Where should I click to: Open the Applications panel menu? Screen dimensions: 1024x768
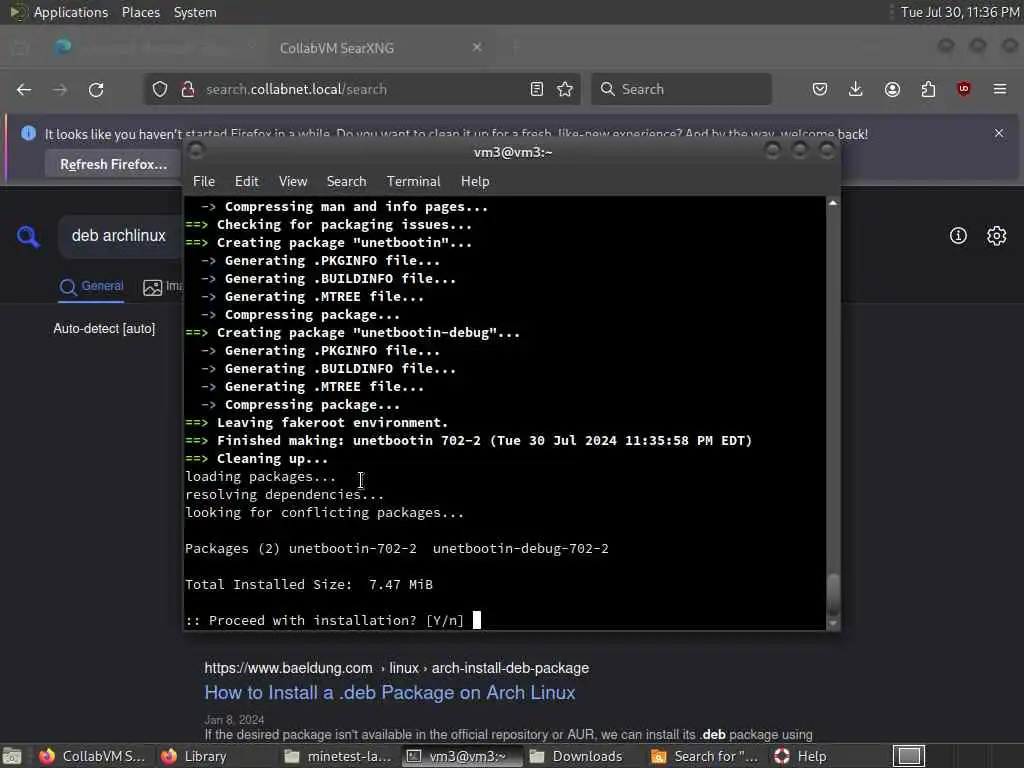click(71, 12)
